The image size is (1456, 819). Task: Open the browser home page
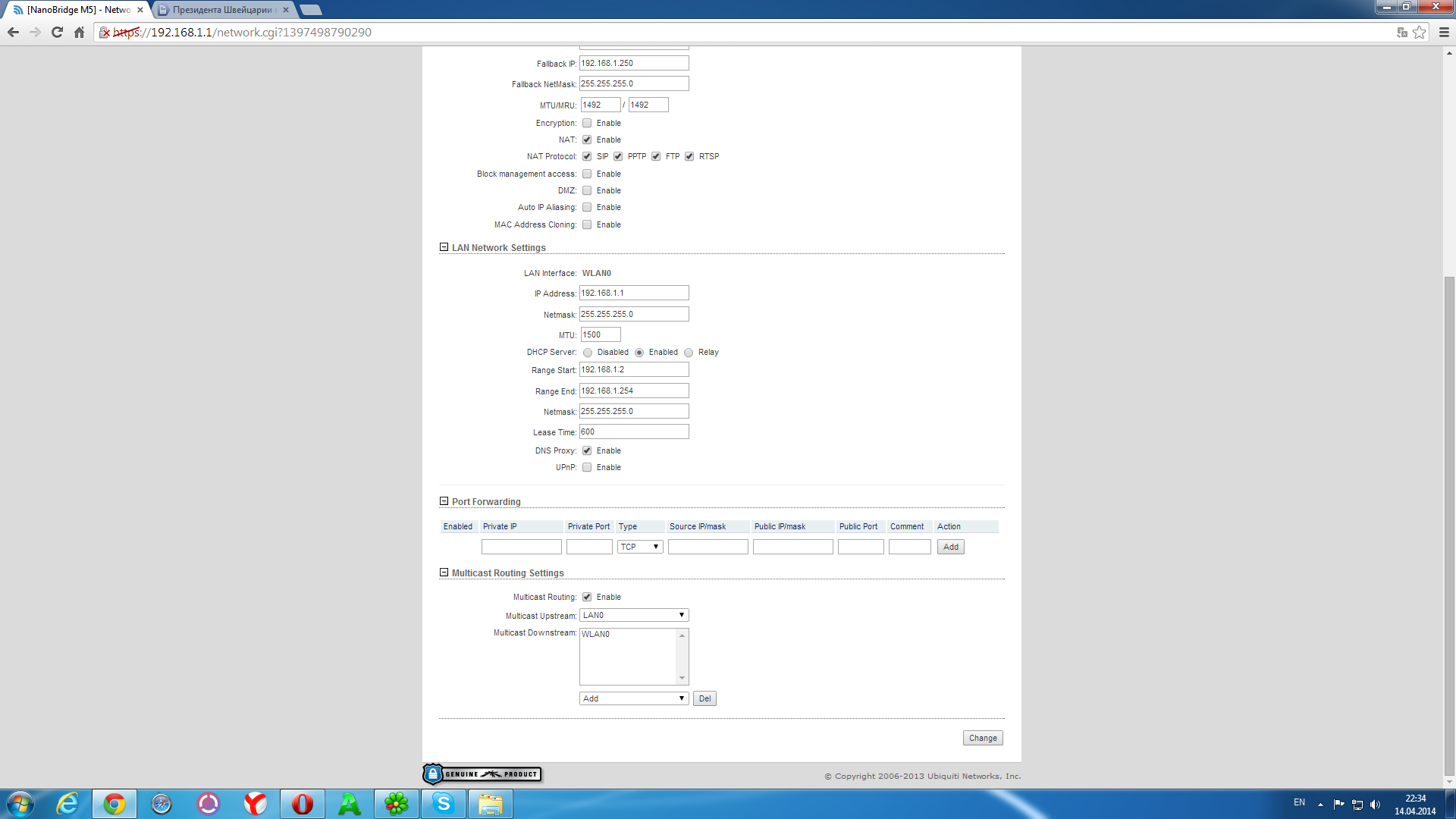(79, 32)
